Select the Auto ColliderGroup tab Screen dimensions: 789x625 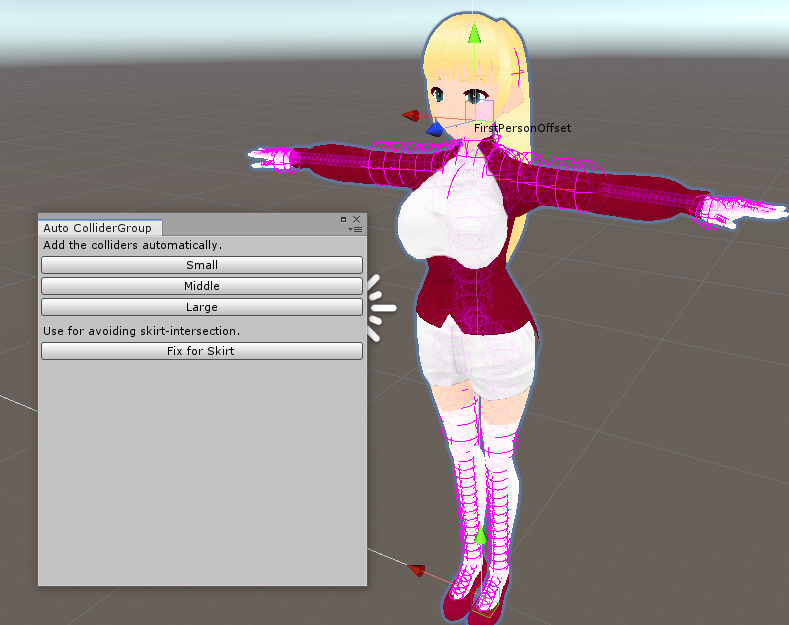(98, 228)
